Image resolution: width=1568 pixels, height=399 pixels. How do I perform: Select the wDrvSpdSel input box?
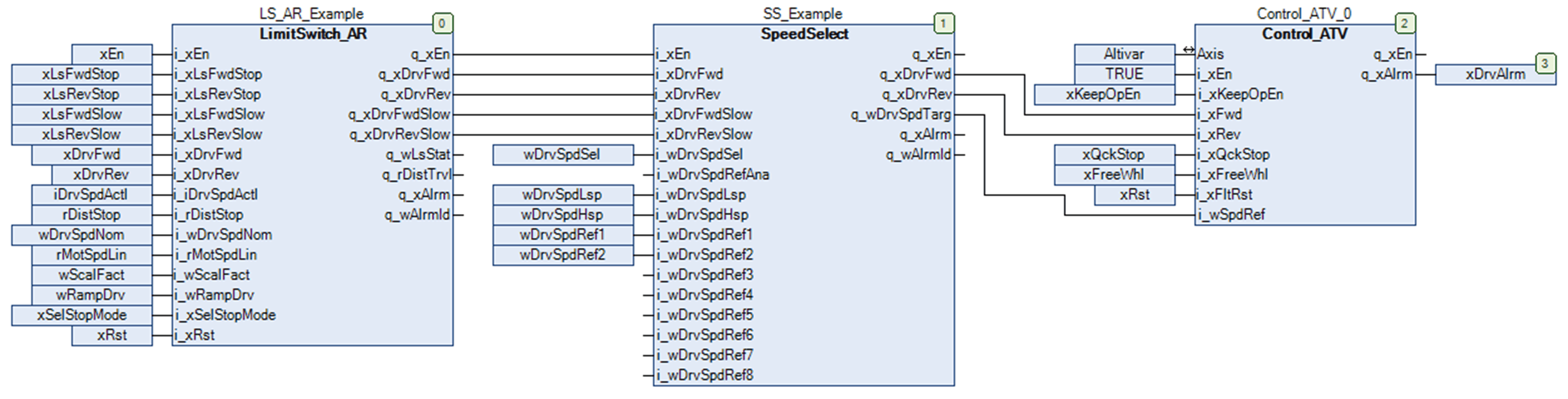click(x=563, y=155)
